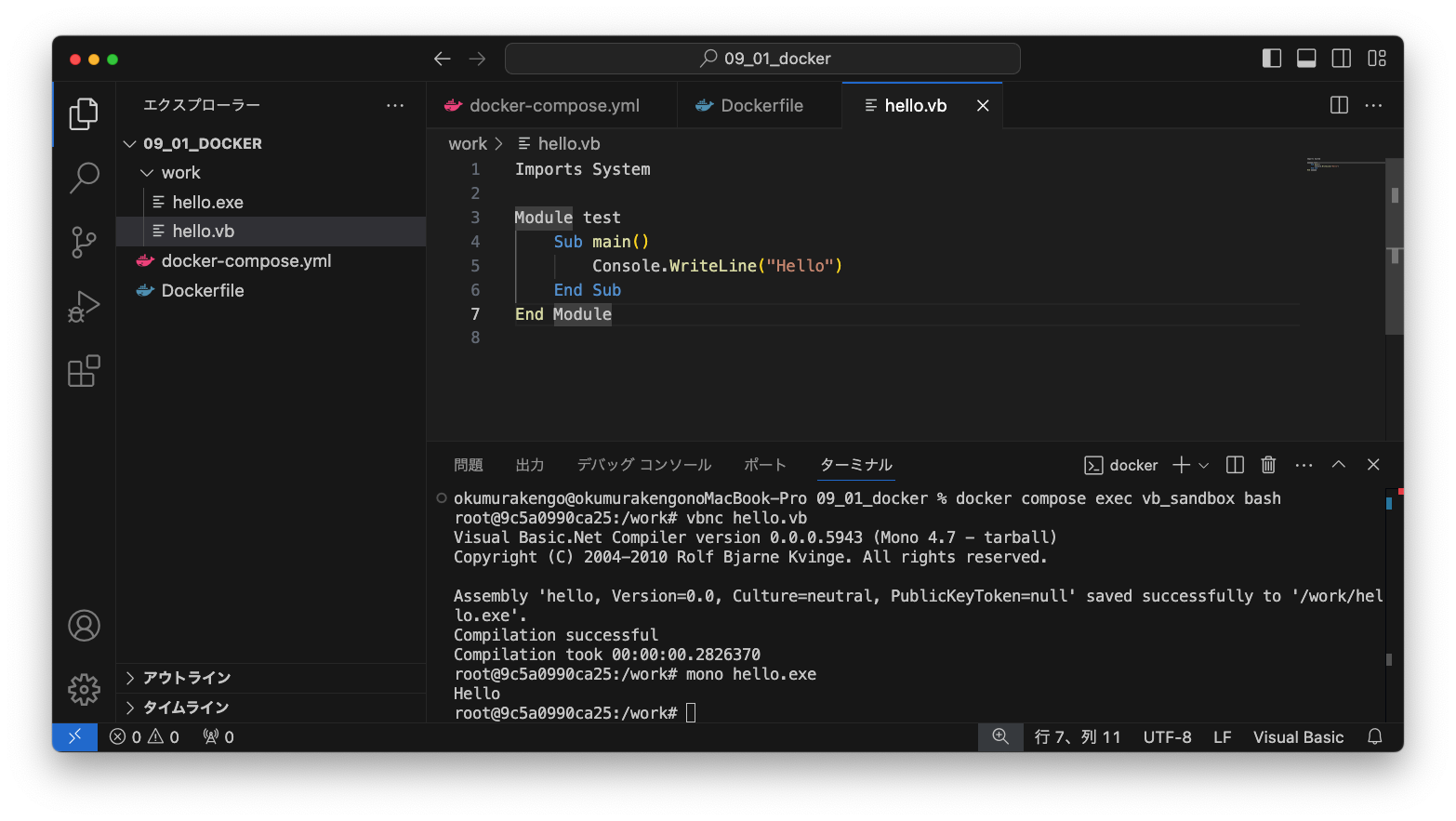
Task: Go forward with the right arrow
Action: (477, 59)
